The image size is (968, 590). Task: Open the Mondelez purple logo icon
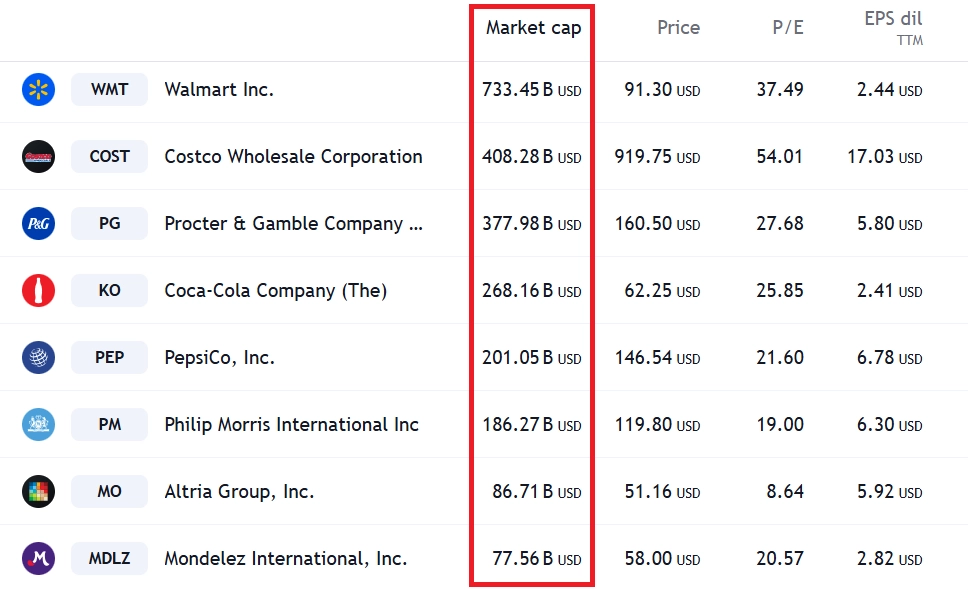point(38,559)
